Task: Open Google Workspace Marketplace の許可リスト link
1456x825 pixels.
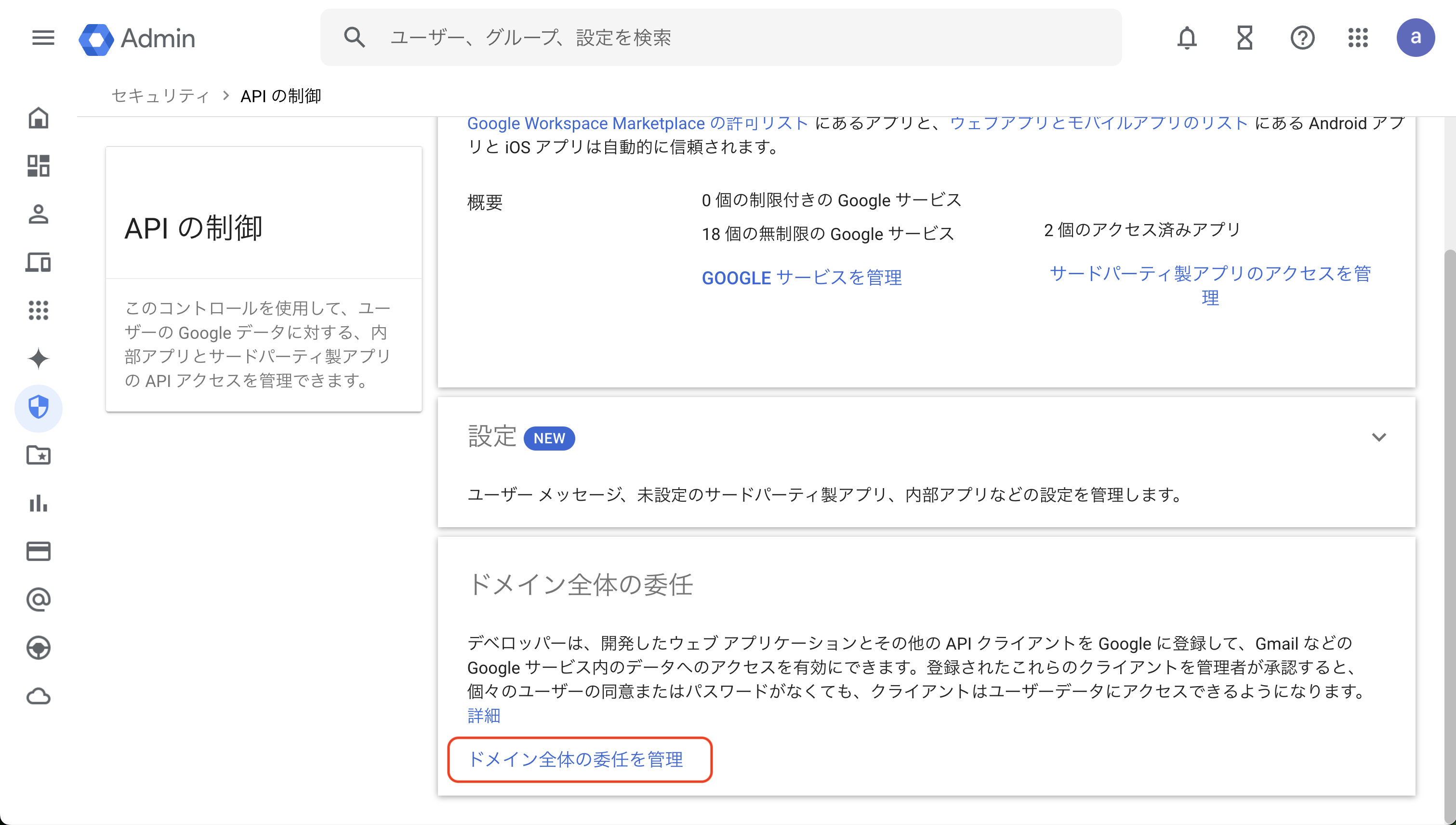Action: click(637, 123)
